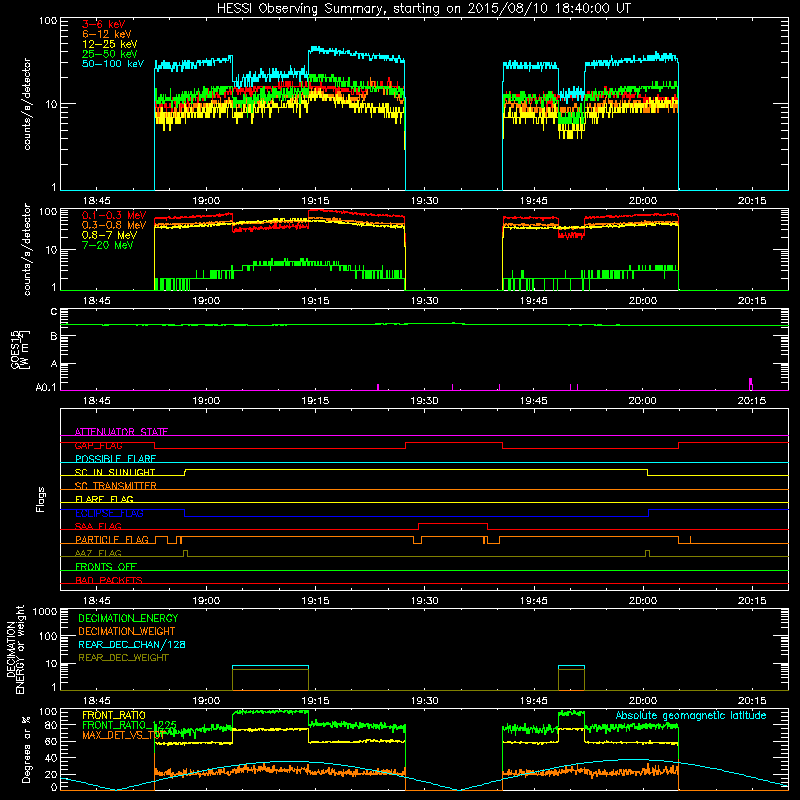Select the AAZ_FLAG label
Image resolution: width=800 pixels, height=800 pixels.
coord(98,553)
